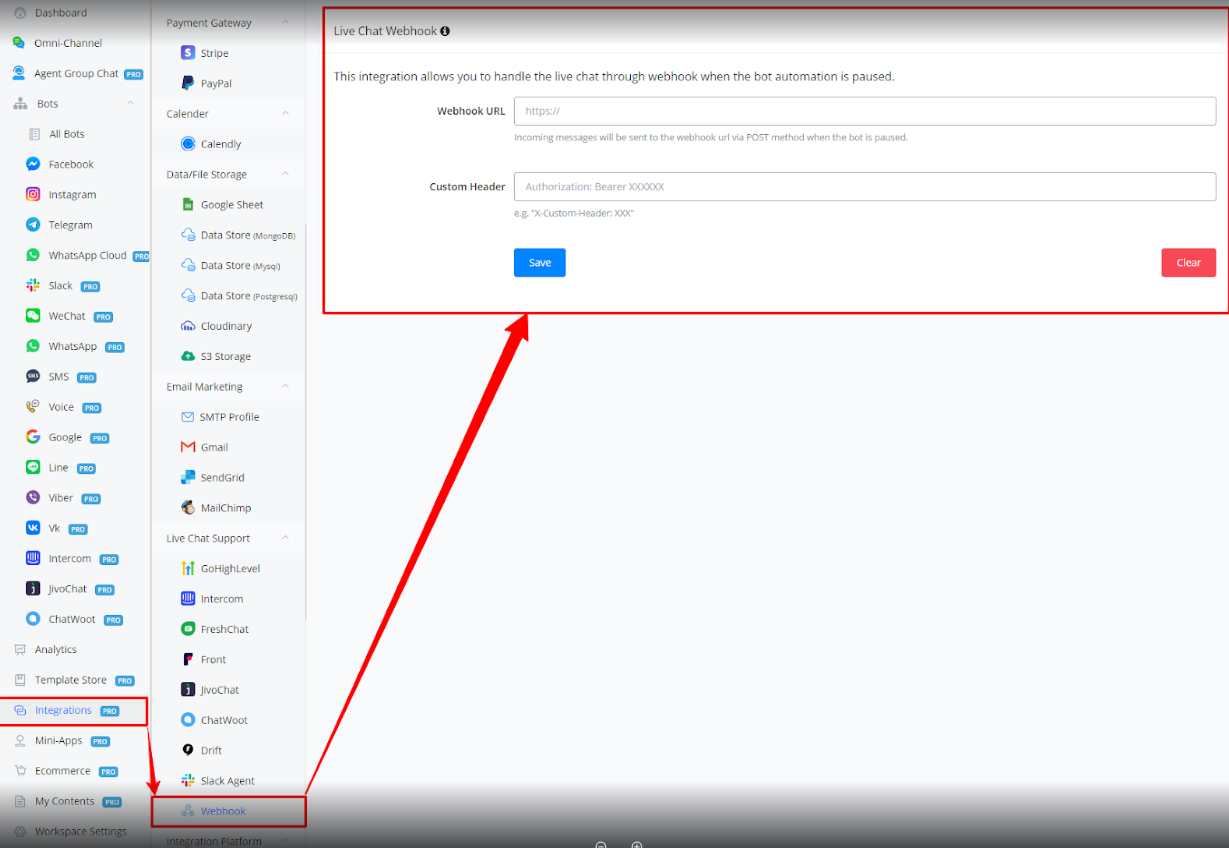Select the Calendly icon
1229x848 pixels.
coord(188,144)
